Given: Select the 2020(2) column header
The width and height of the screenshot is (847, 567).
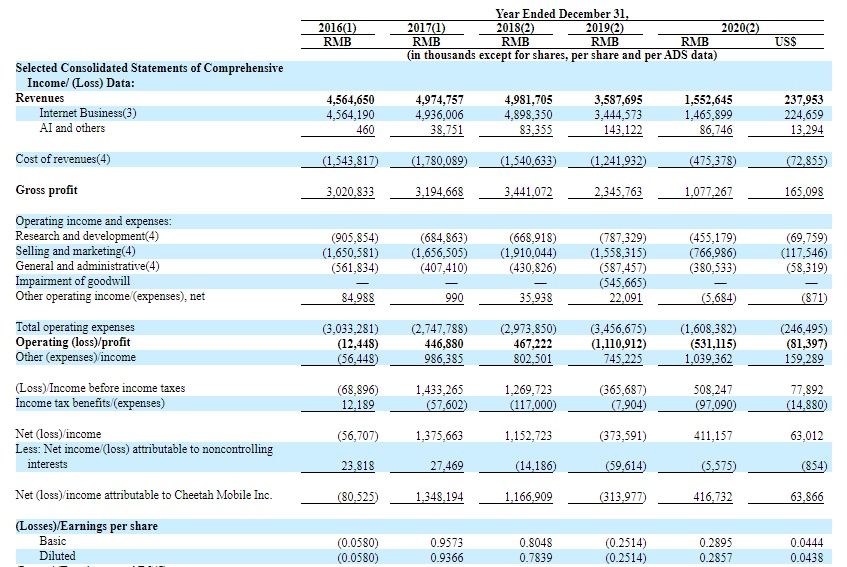Looking at the screenshot, I should pyautogui.click(x=740, y=28).
